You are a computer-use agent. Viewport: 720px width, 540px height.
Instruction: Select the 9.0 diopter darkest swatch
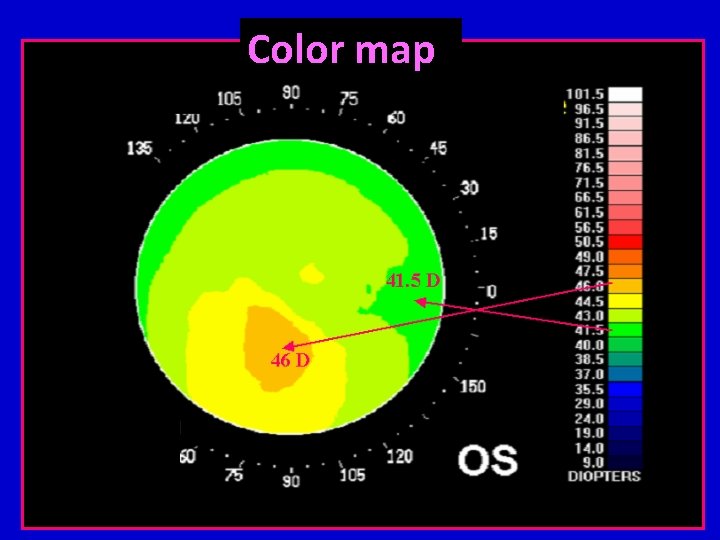click(x=625, y=462)
